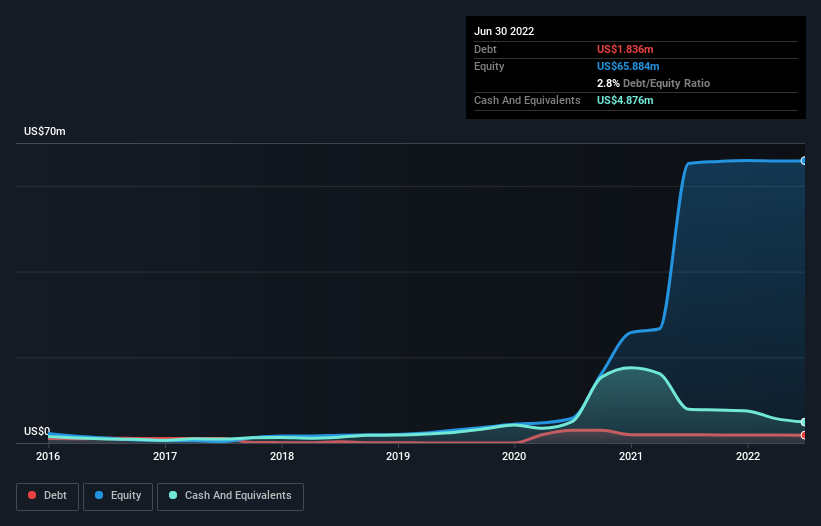This screenshot has width=821, height=526.
Task: Click the 2018 axis label
Action: pyautogui.click(x=282, y=456)
